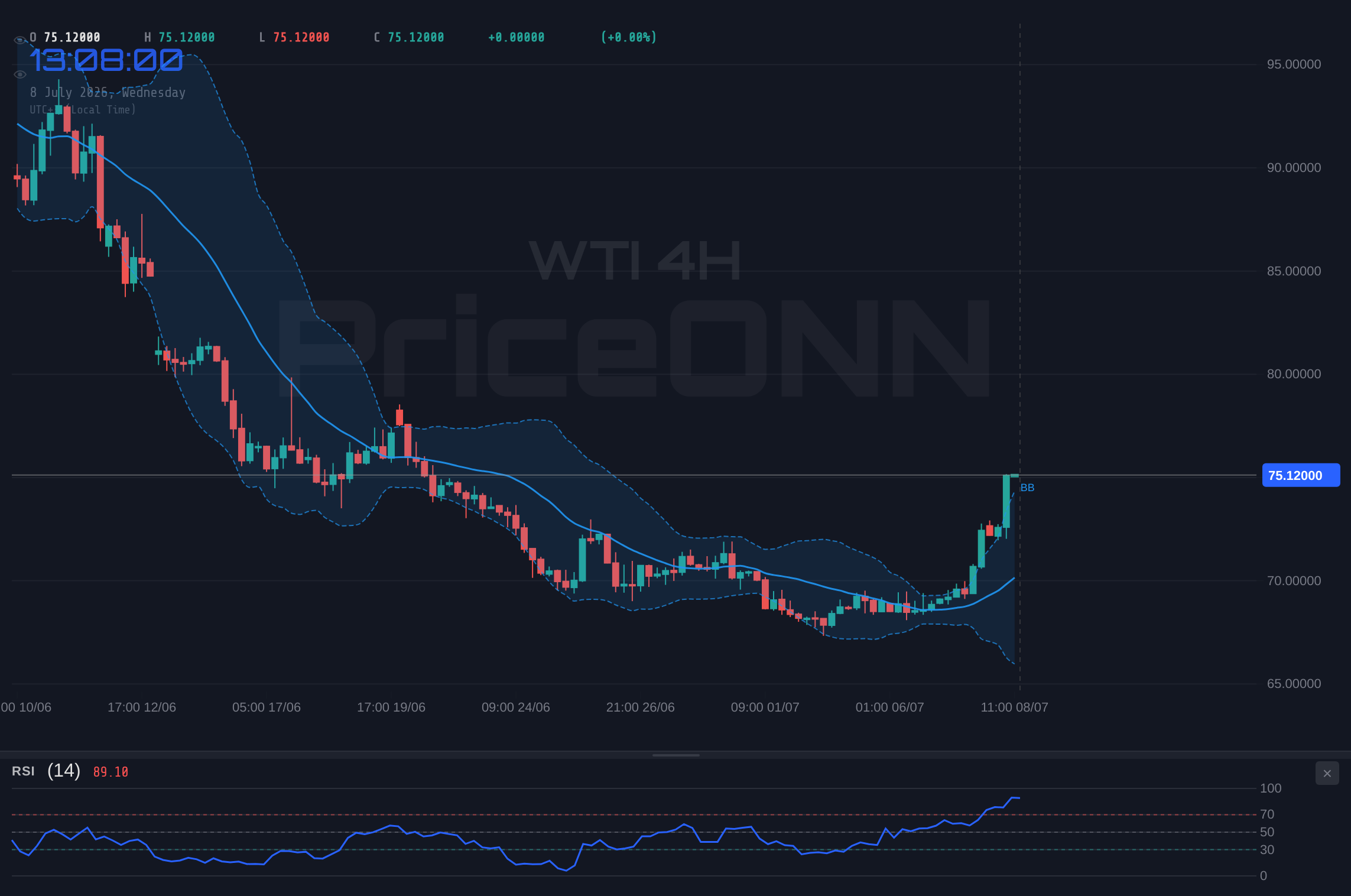The image size is (1351, 896).
Task: Click the price axis label 65.00000
Action: coord(1294,684)
